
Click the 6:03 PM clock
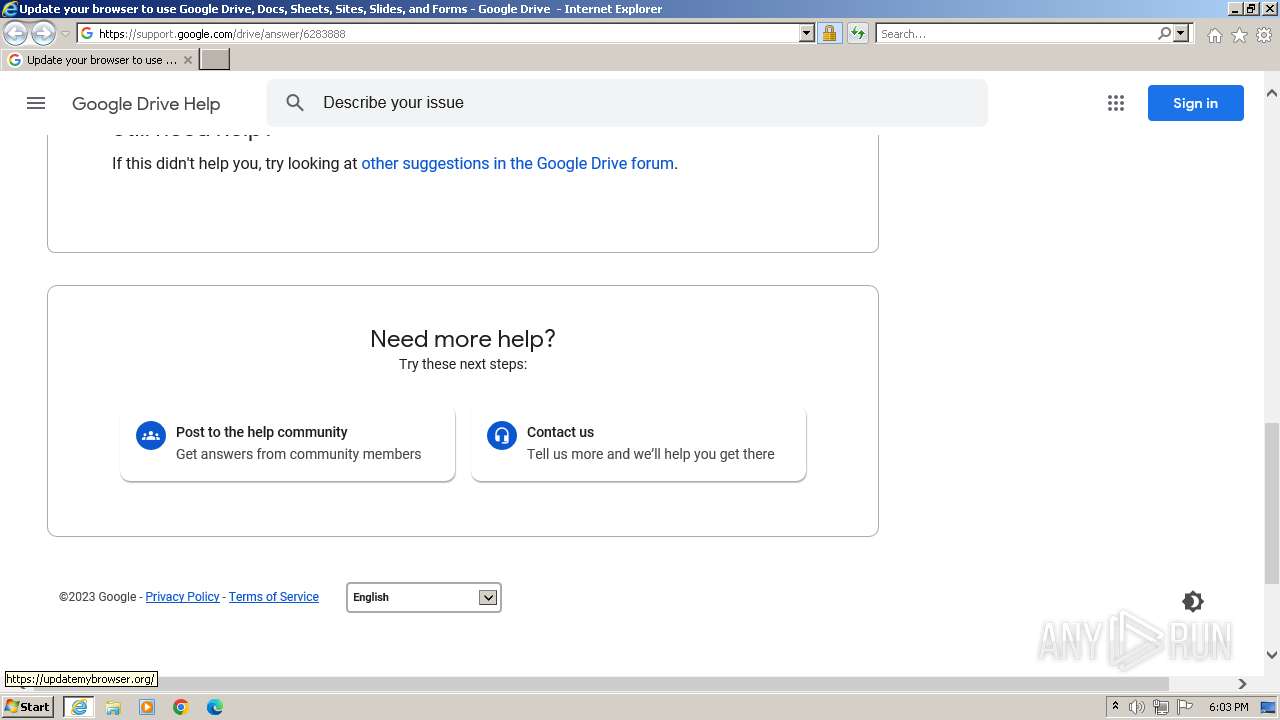click(1228, 707)
